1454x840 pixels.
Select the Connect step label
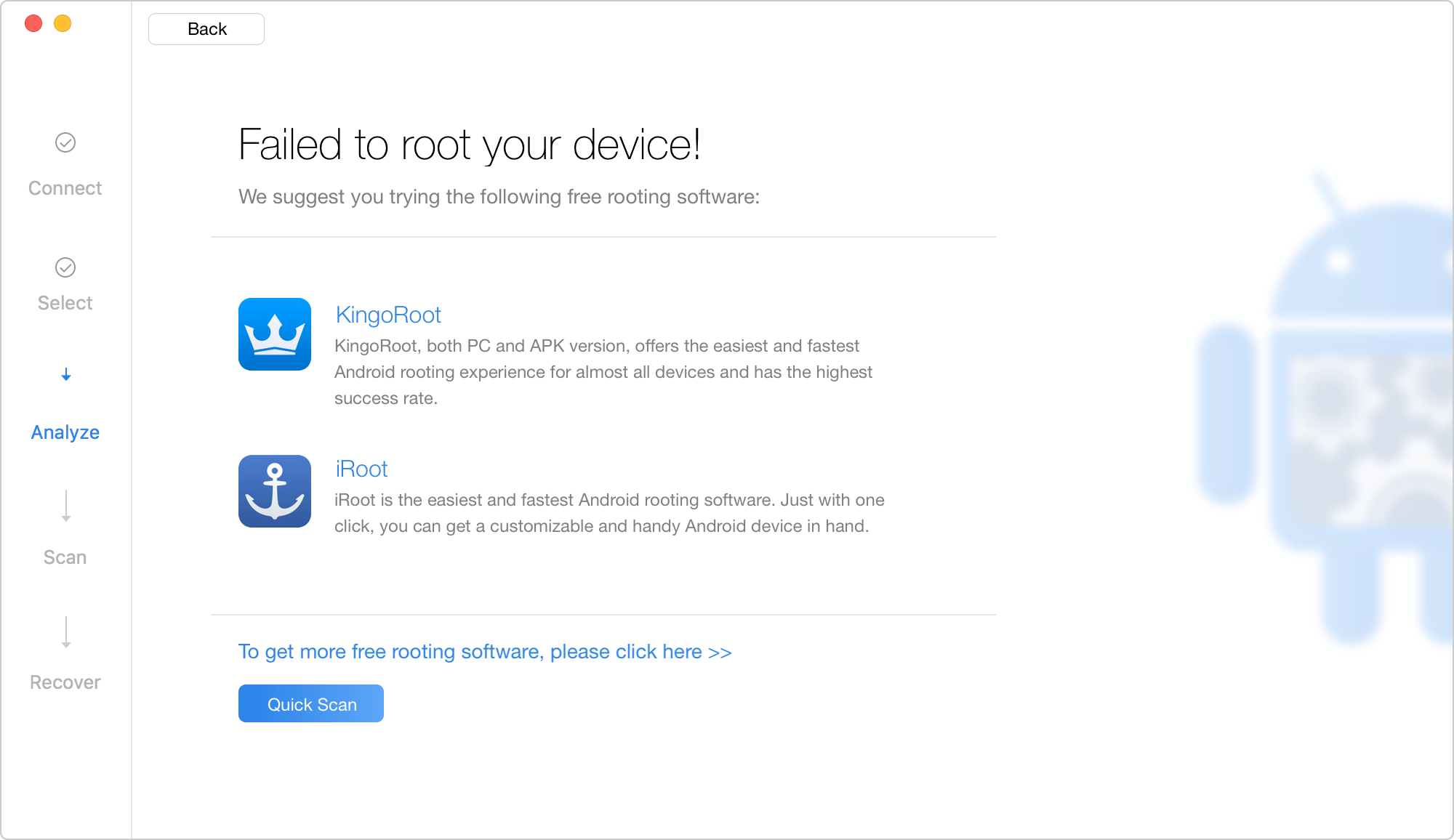[65, 188]
